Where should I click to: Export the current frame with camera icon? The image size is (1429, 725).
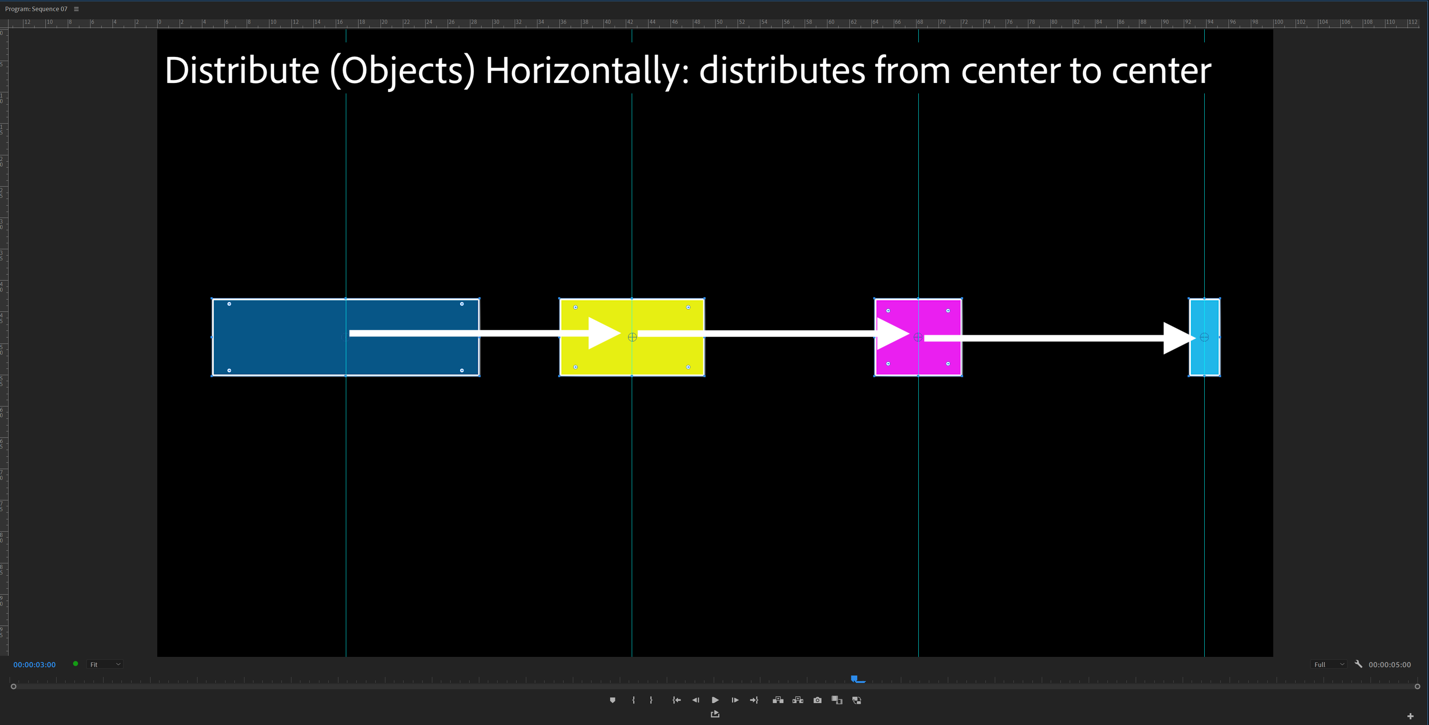817,700
